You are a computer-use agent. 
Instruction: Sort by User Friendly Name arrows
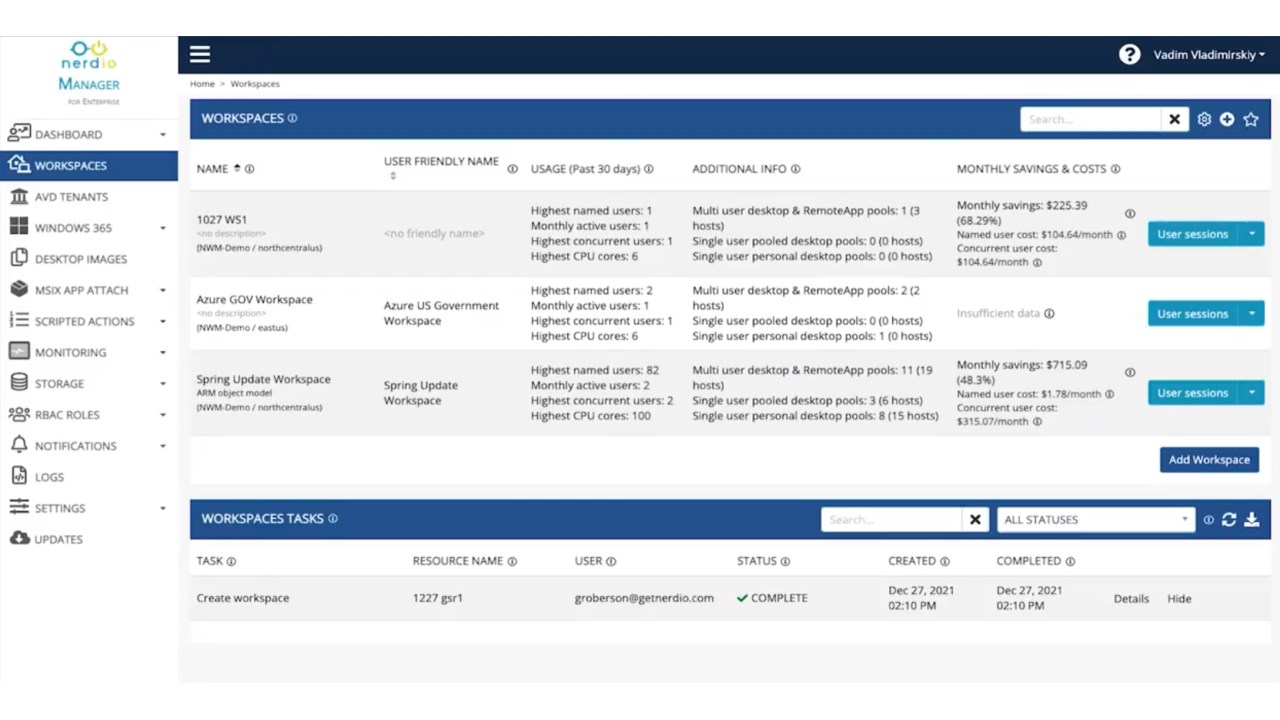(393, 176)
